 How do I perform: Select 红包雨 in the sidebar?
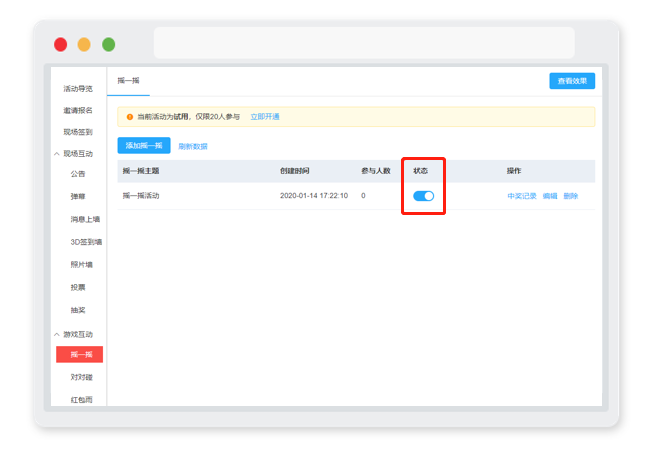tap(81, 400)
